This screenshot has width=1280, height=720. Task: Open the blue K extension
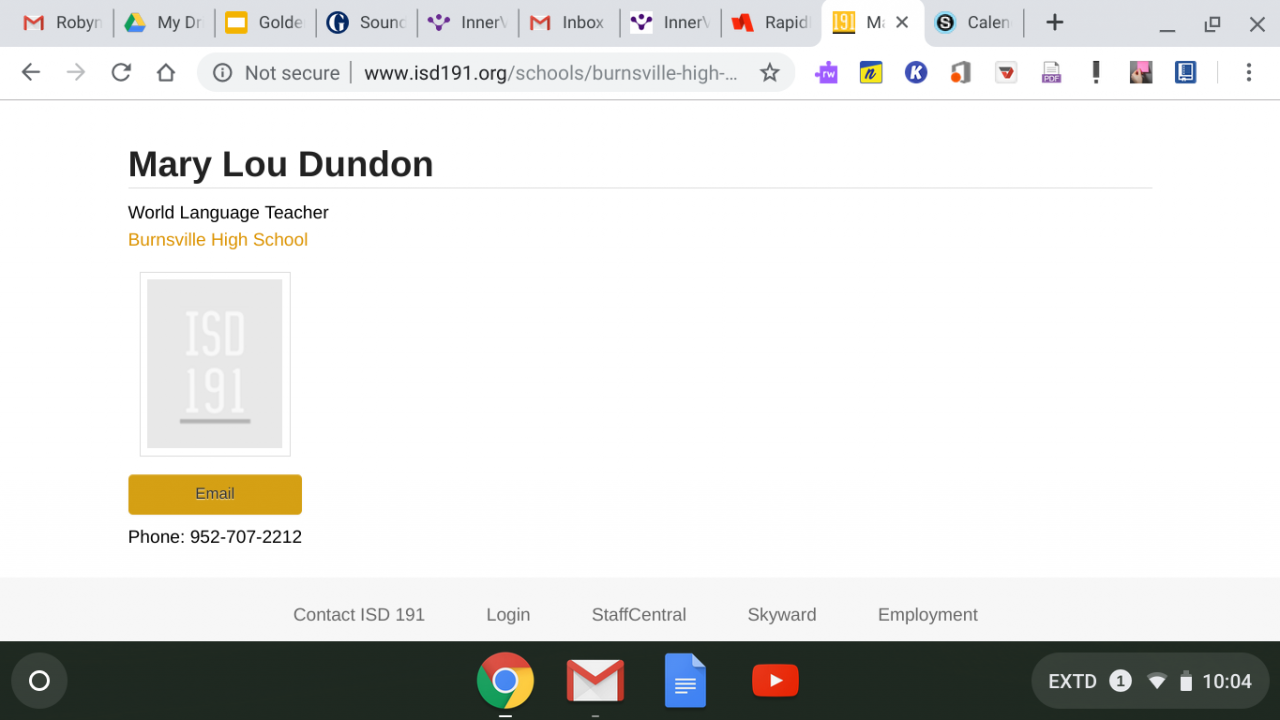[916, 72]
